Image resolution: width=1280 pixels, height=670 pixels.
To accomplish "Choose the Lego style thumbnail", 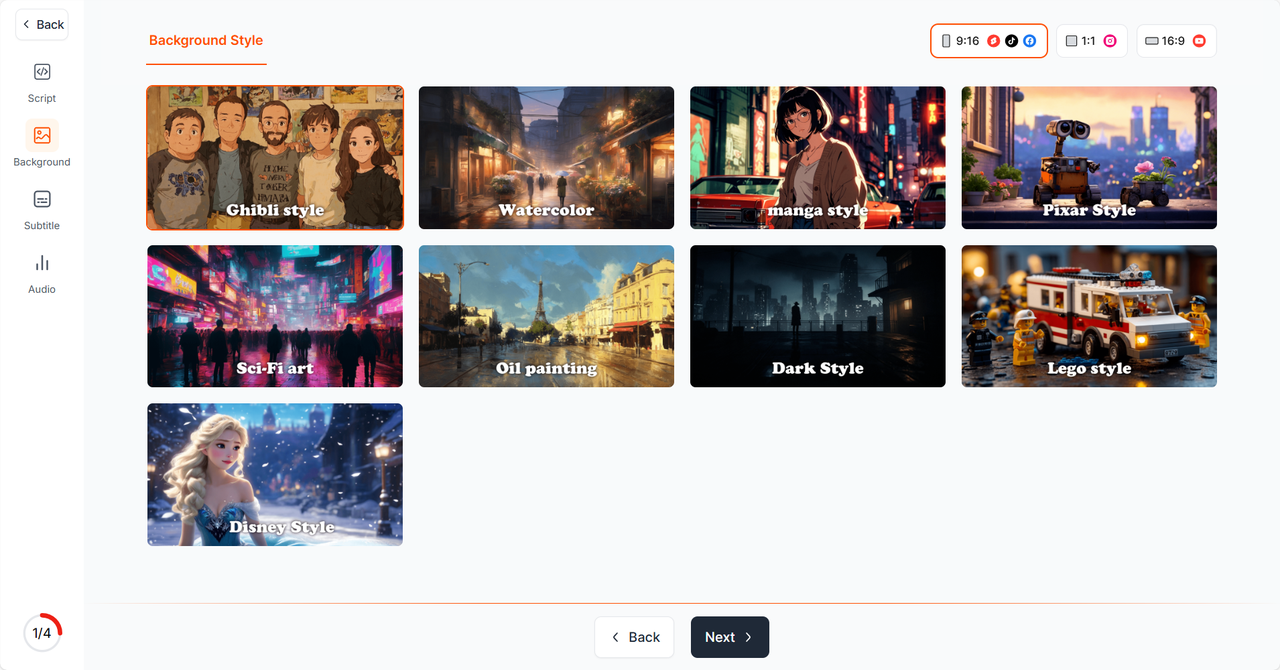I will (1089, 316).
